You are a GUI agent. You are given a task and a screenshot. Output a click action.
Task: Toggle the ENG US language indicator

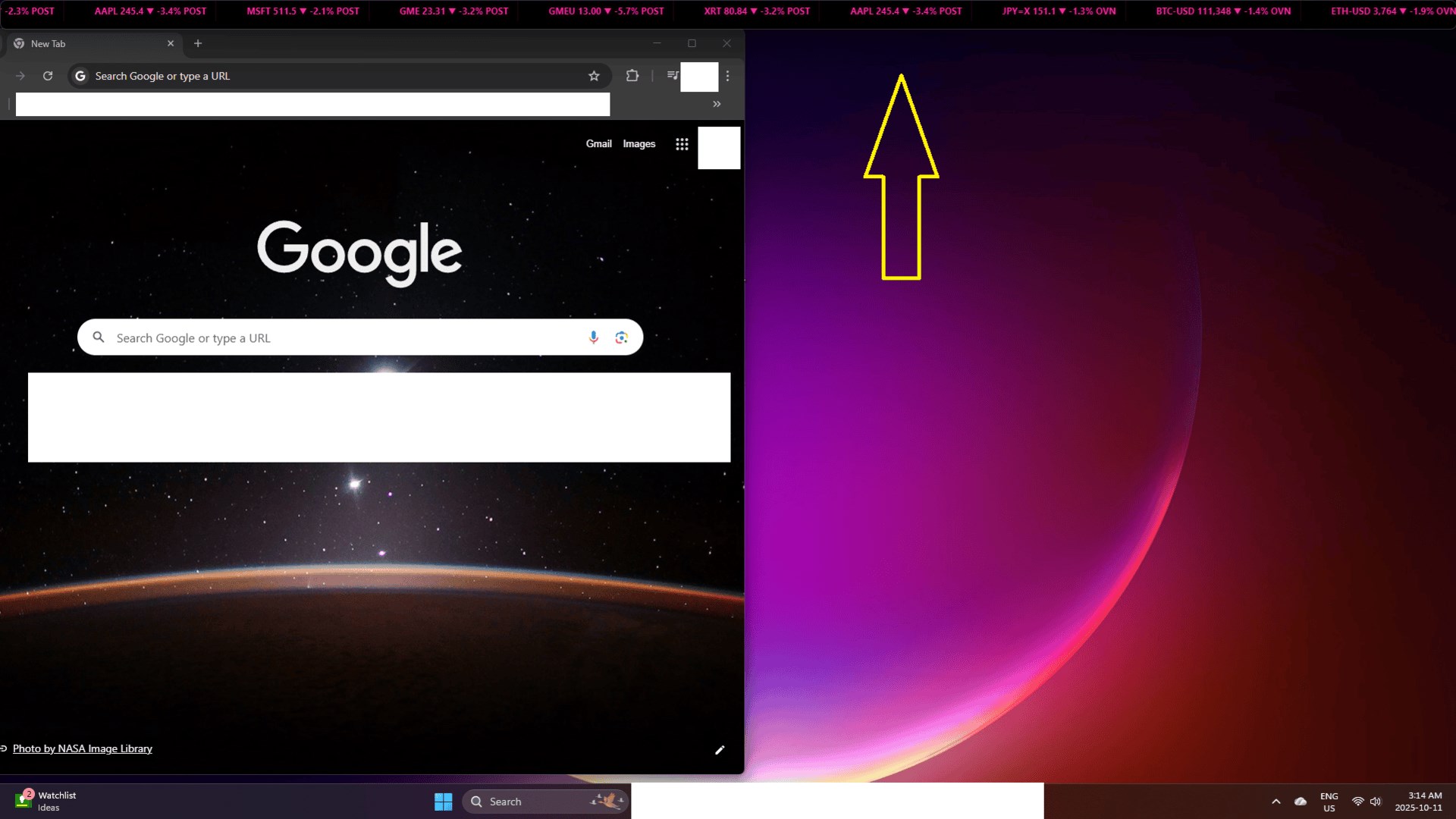pos(1329,802)
